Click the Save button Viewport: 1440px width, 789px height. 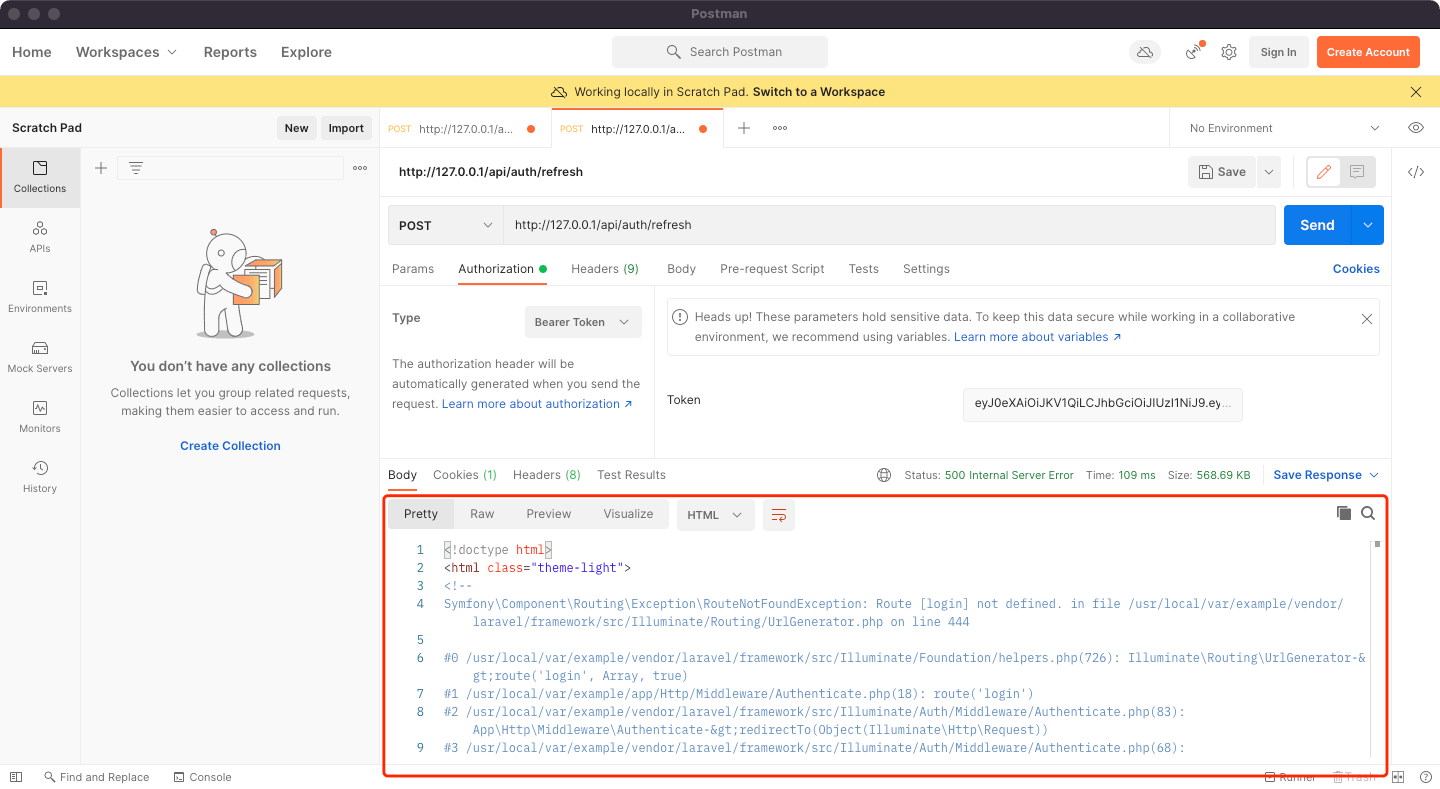[1222, 172]
